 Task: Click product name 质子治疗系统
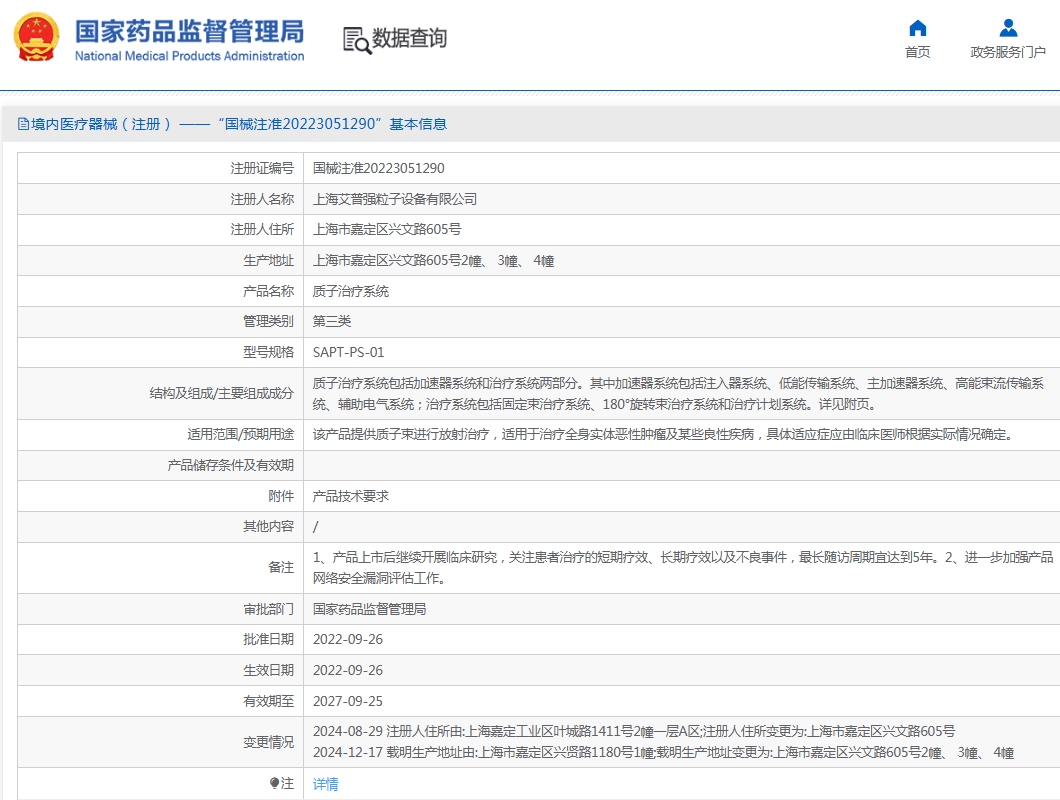tap(351, 291)
